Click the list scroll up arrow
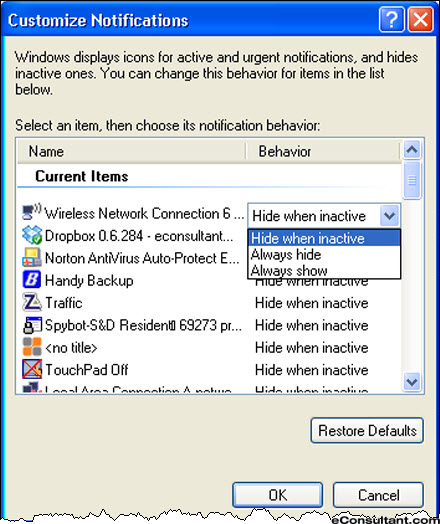The image size is (440, 524). pyautogui.click(x=412, y=149)
